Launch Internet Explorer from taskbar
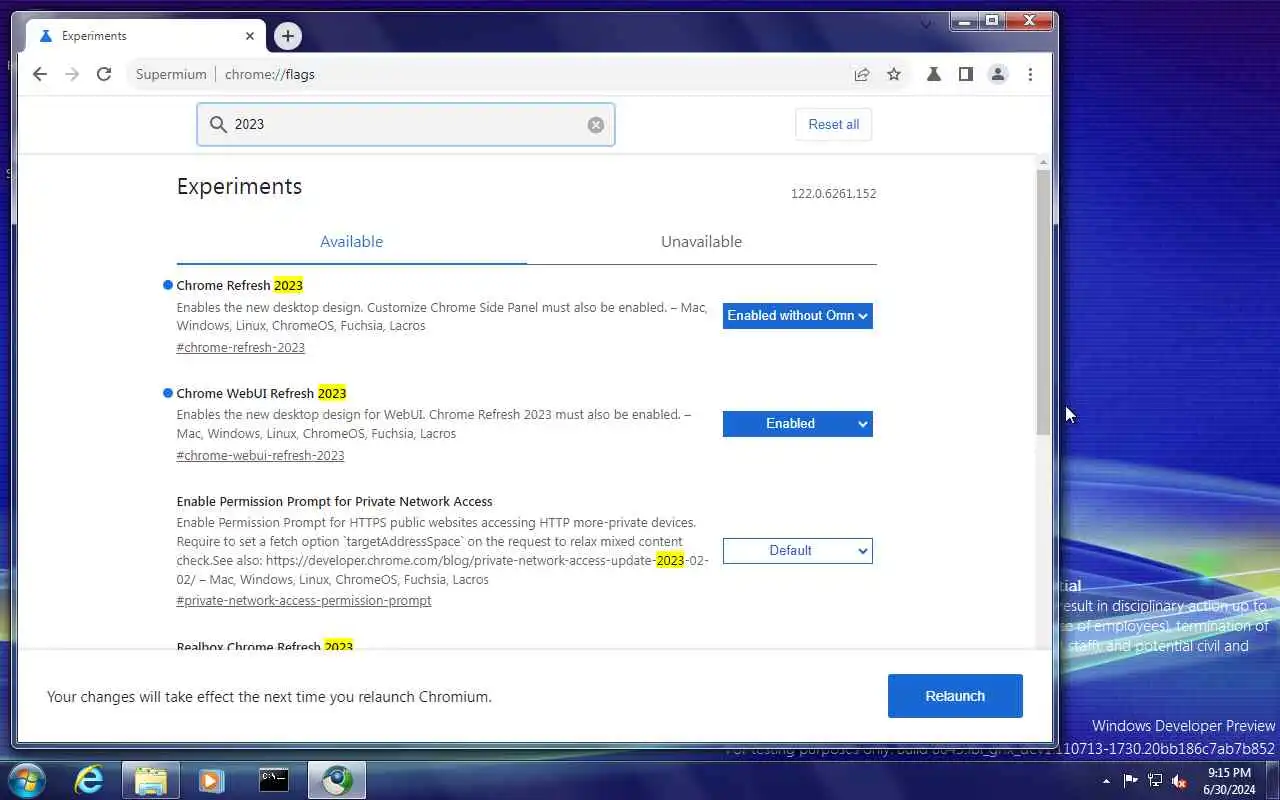This screenshot has height=800, width=1280. [89, 780]
